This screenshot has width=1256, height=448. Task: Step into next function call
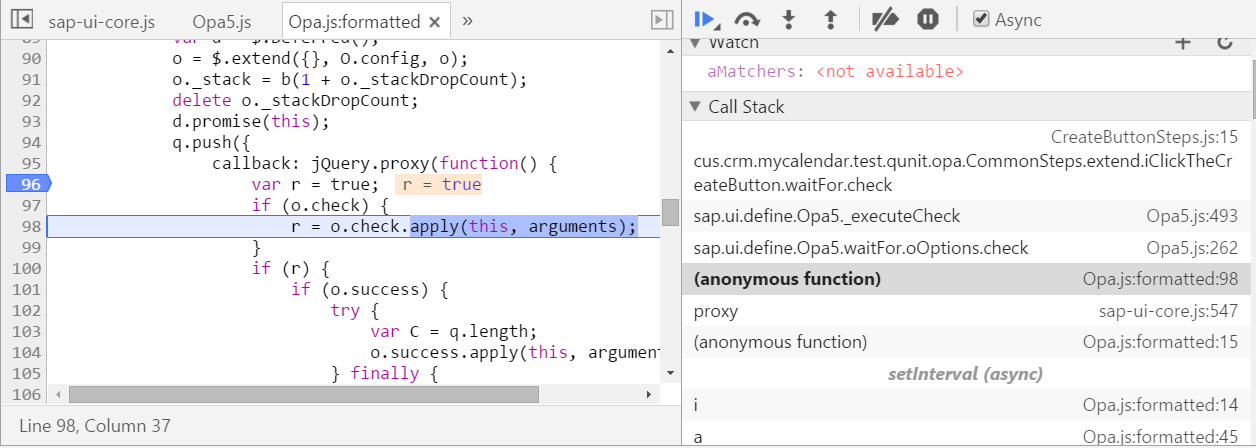pyautogui.click(x=788, y=19)
